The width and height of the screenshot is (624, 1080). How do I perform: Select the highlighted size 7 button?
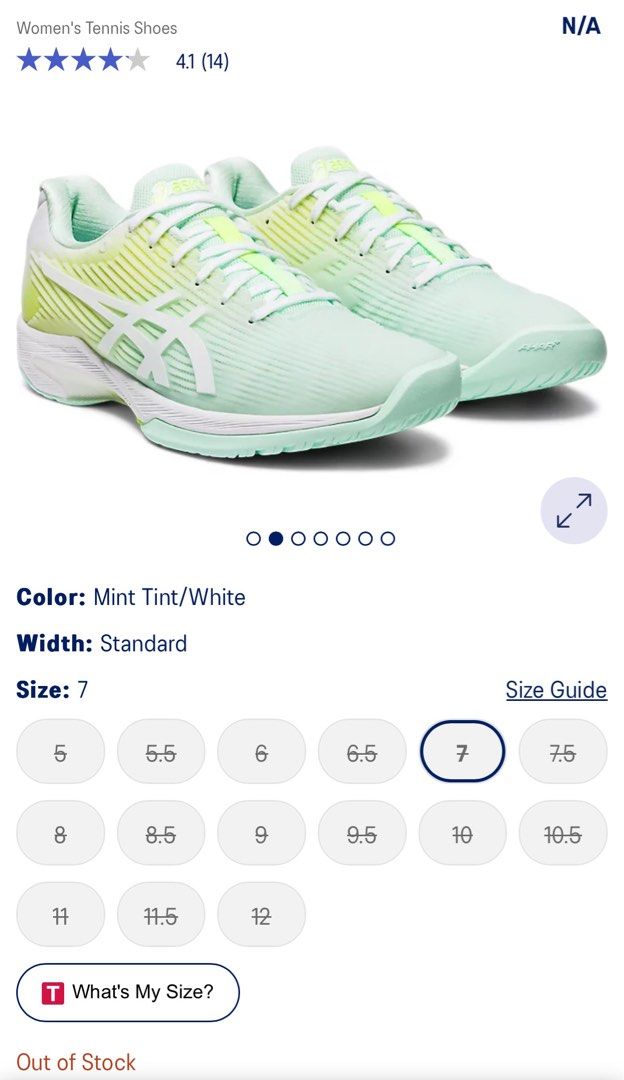462,751
